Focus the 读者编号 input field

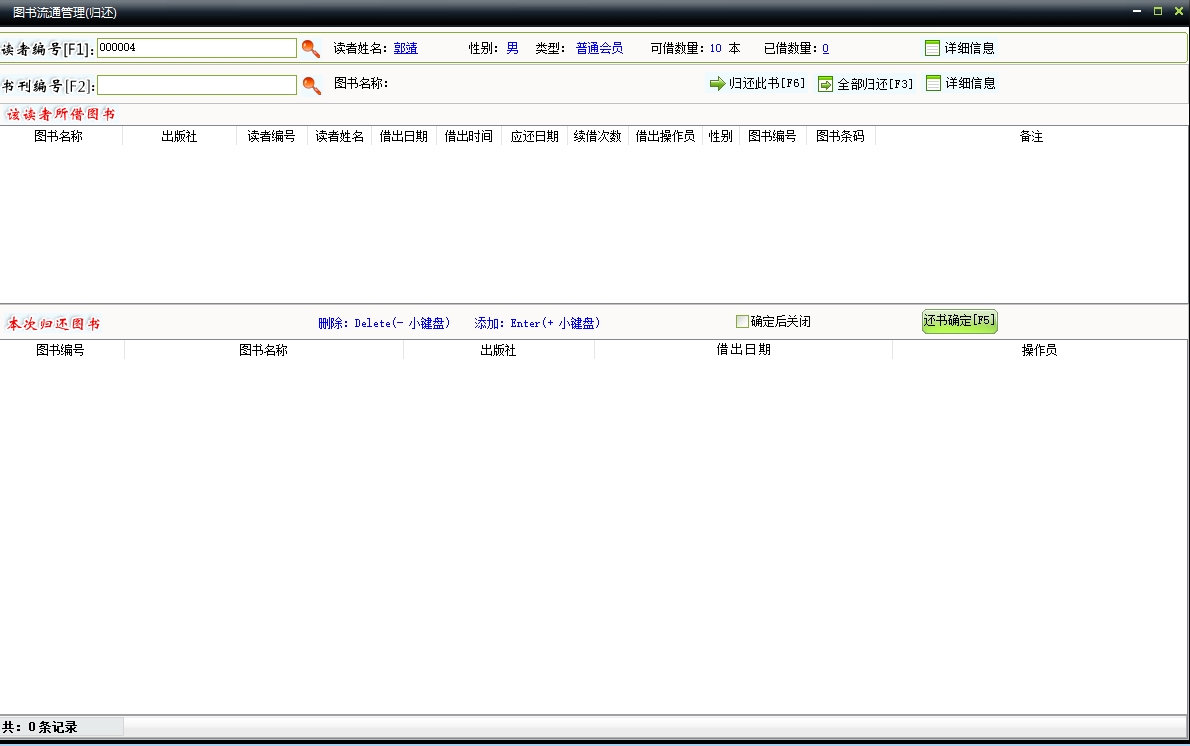pyautogui.click(x=196, y=48)
